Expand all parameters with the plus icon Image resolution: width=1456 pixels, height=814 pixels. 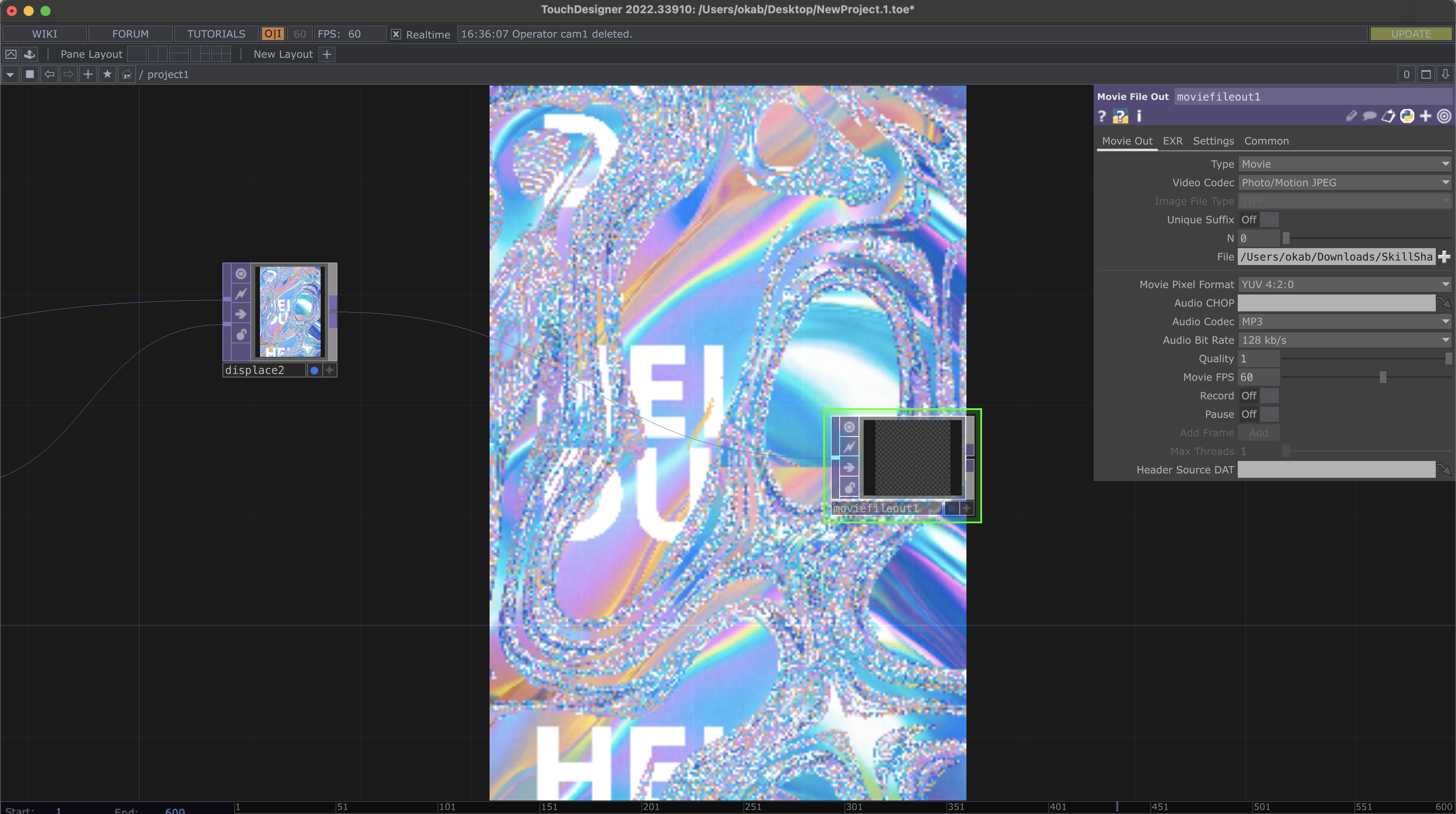point(1426,116)
